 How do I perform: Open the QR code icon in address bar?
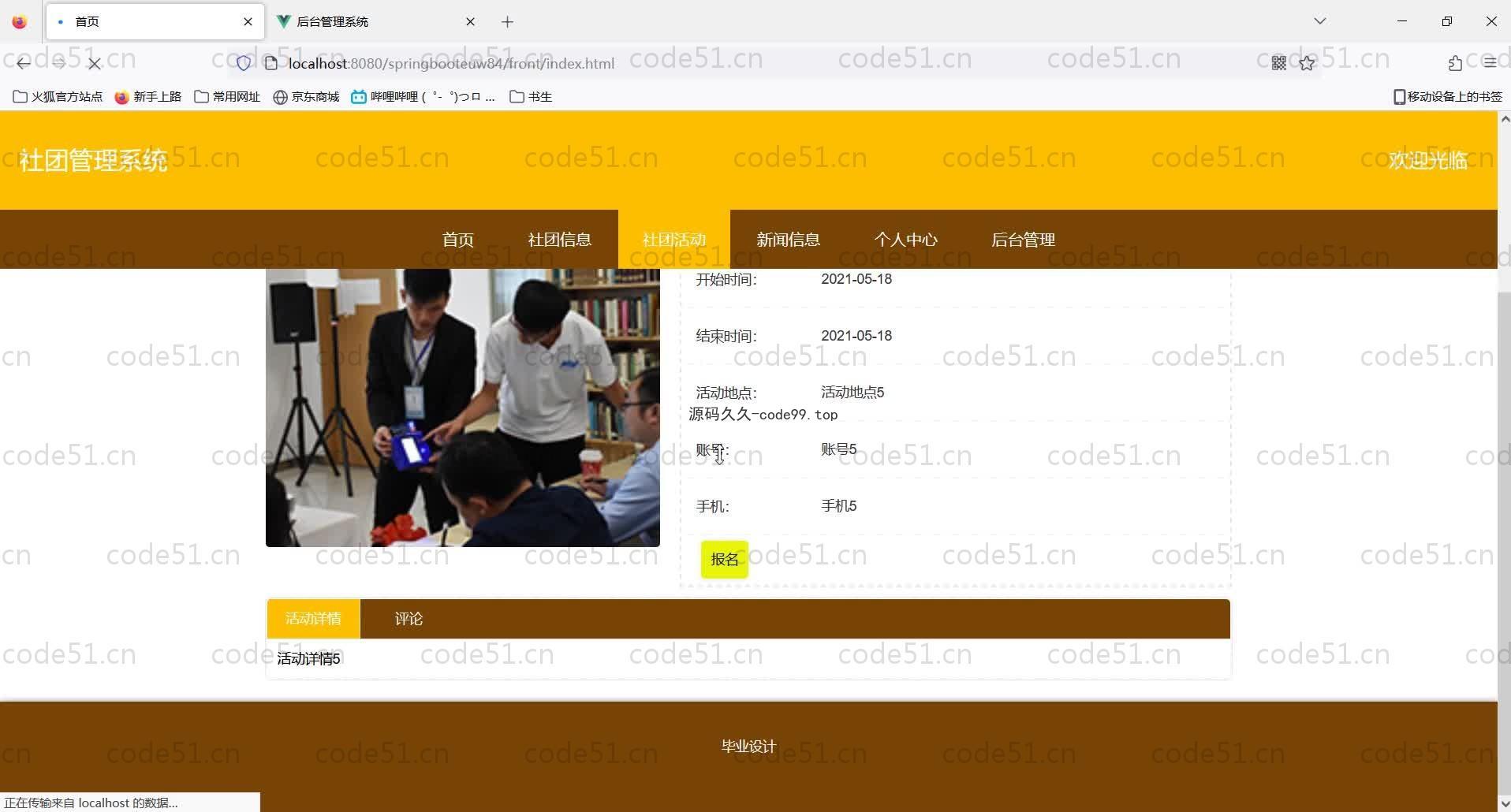pyautogui.click(x=1278, y=63)
